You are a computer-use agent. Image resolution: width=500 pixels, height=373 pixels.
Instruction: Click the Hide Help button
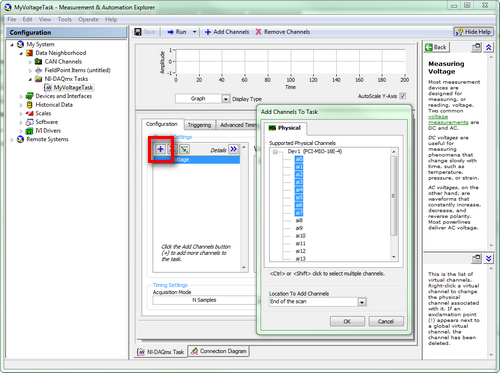[x=473, y=32]
